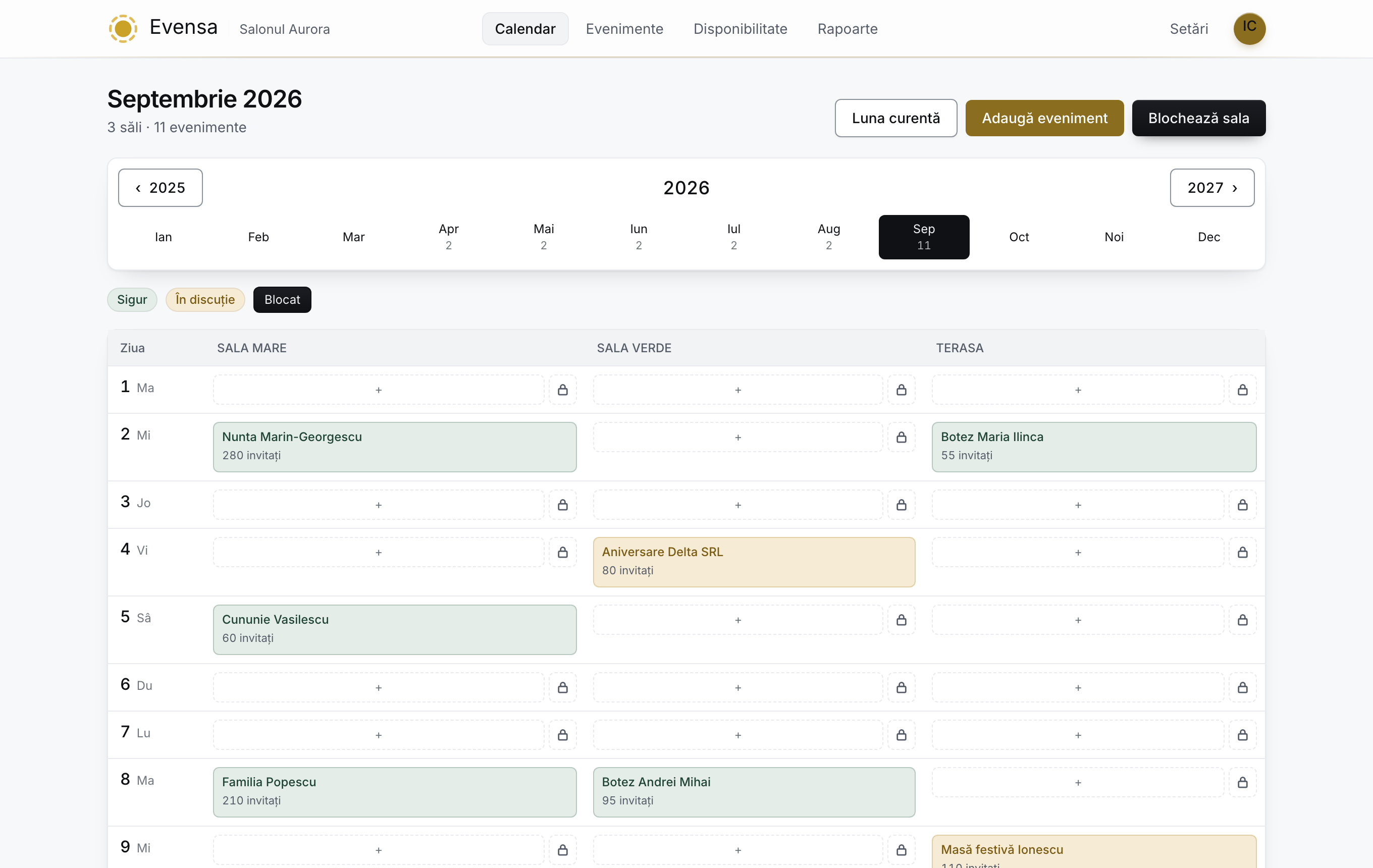Lock Sala Mare on day 9
Screen dimensions: 1373x868
click(x=563, y=850)
